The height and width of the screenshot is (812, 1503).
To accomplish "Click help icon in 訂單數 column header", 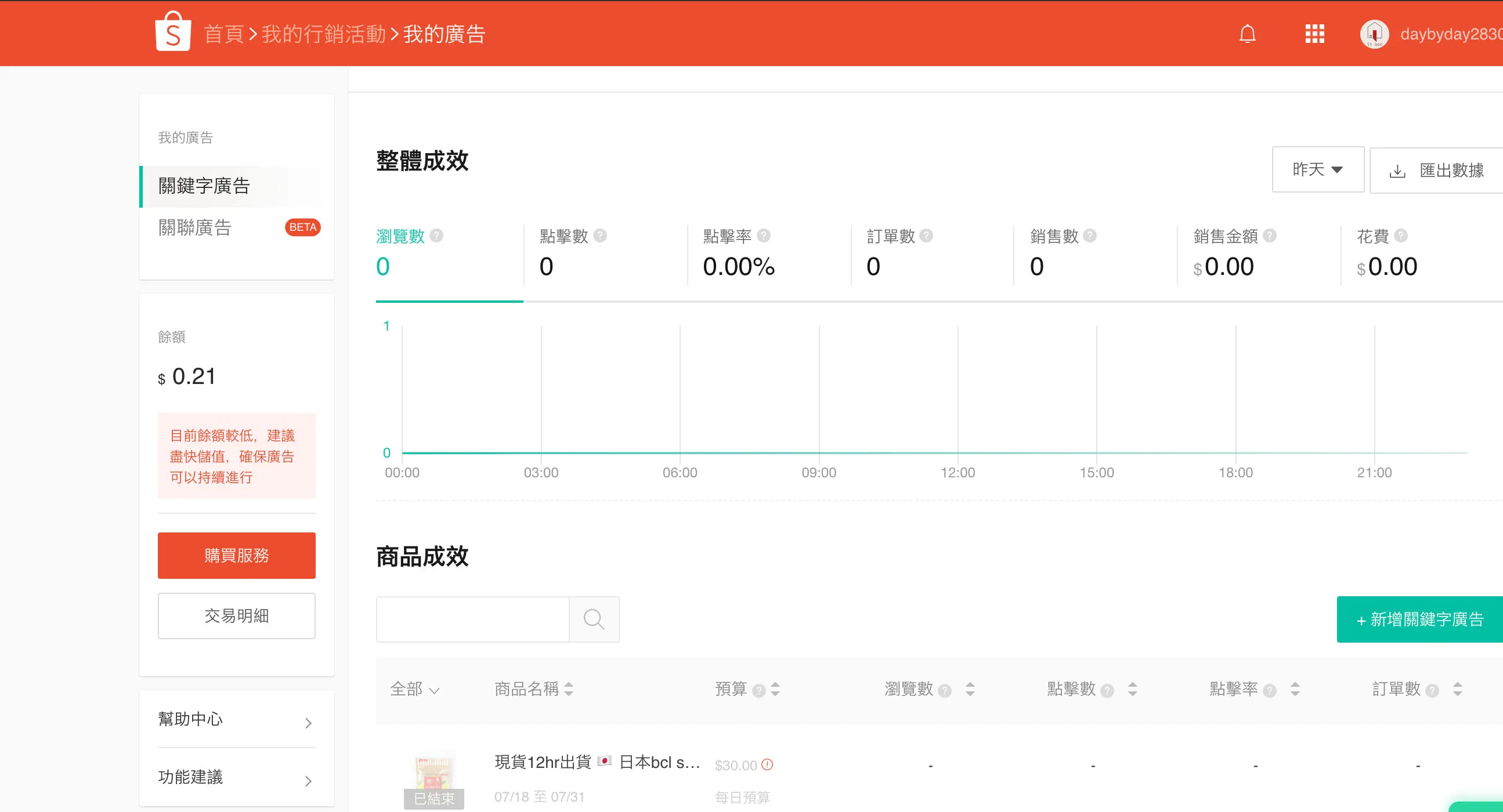I will click(x=1432, y=691).
